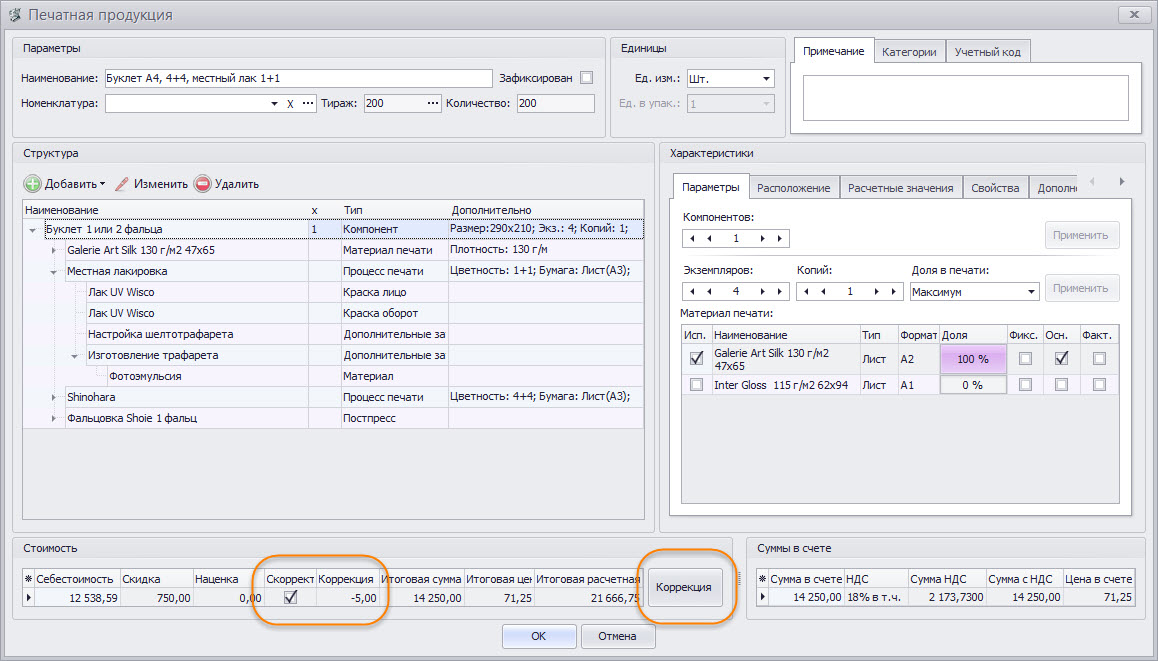
Task: Click Применить next to Компонентов
Action: coord(1081,236)
